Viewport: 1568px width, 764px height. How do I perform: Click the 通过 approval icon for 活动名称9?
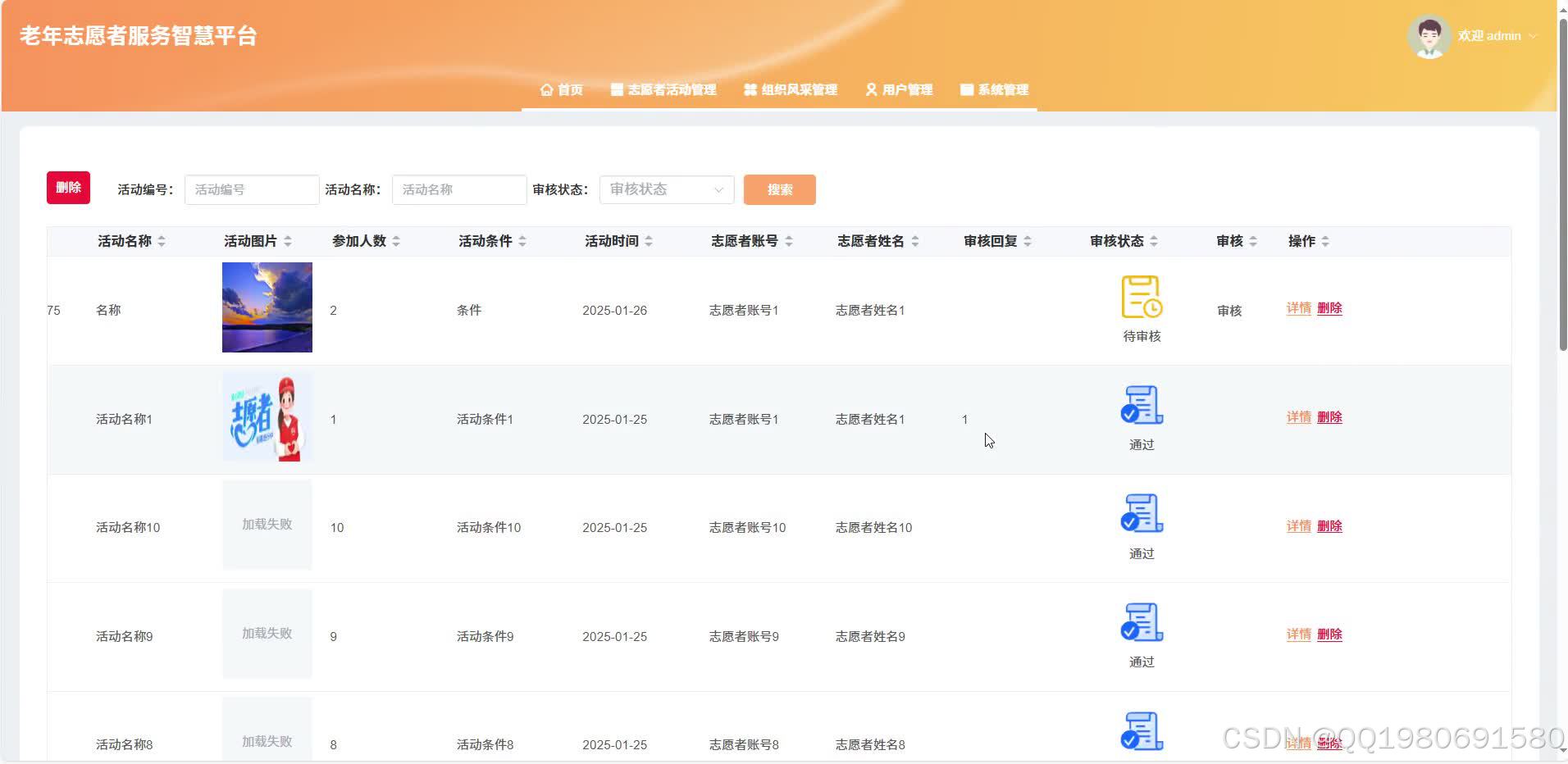[1141, 621]
